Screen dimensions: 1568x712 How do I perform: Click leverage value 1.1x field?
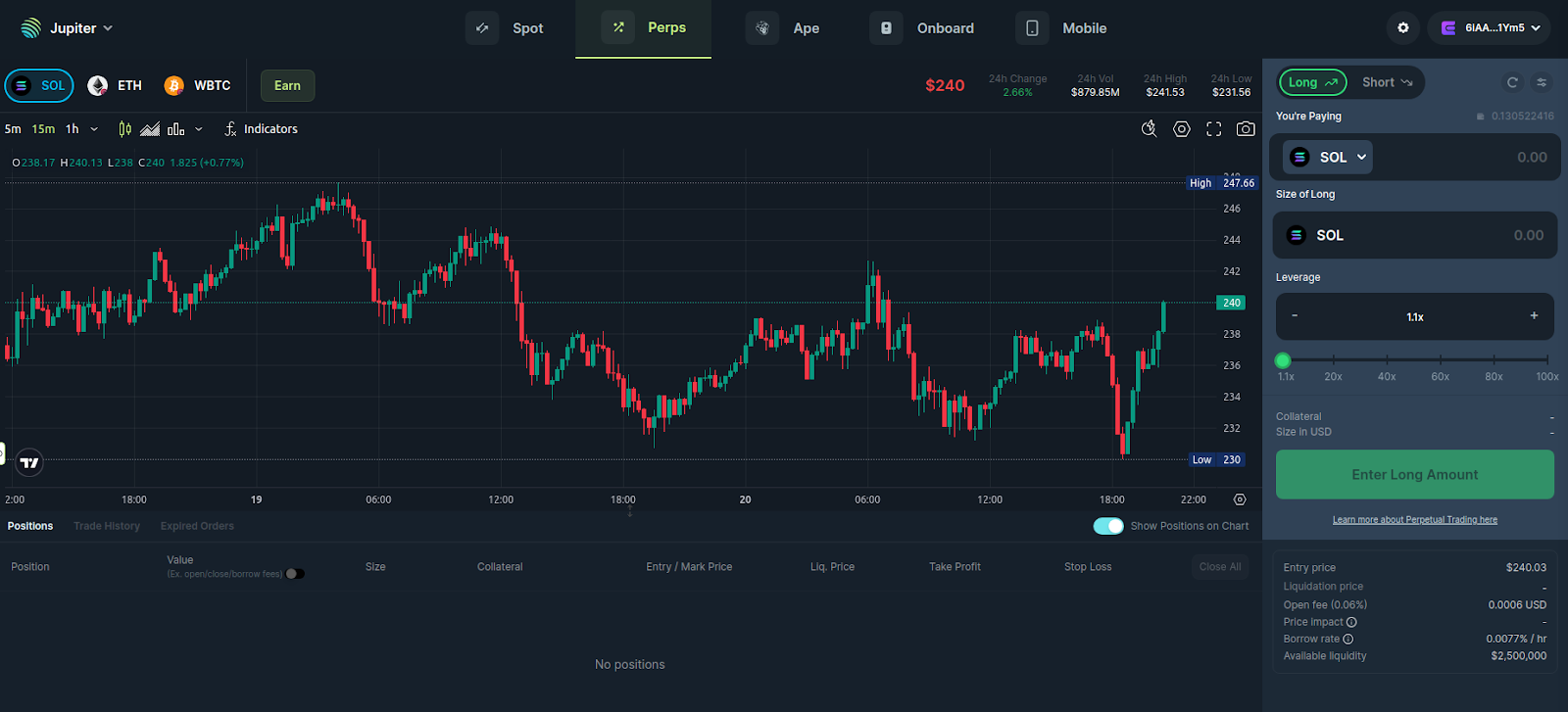(1415, 317)
